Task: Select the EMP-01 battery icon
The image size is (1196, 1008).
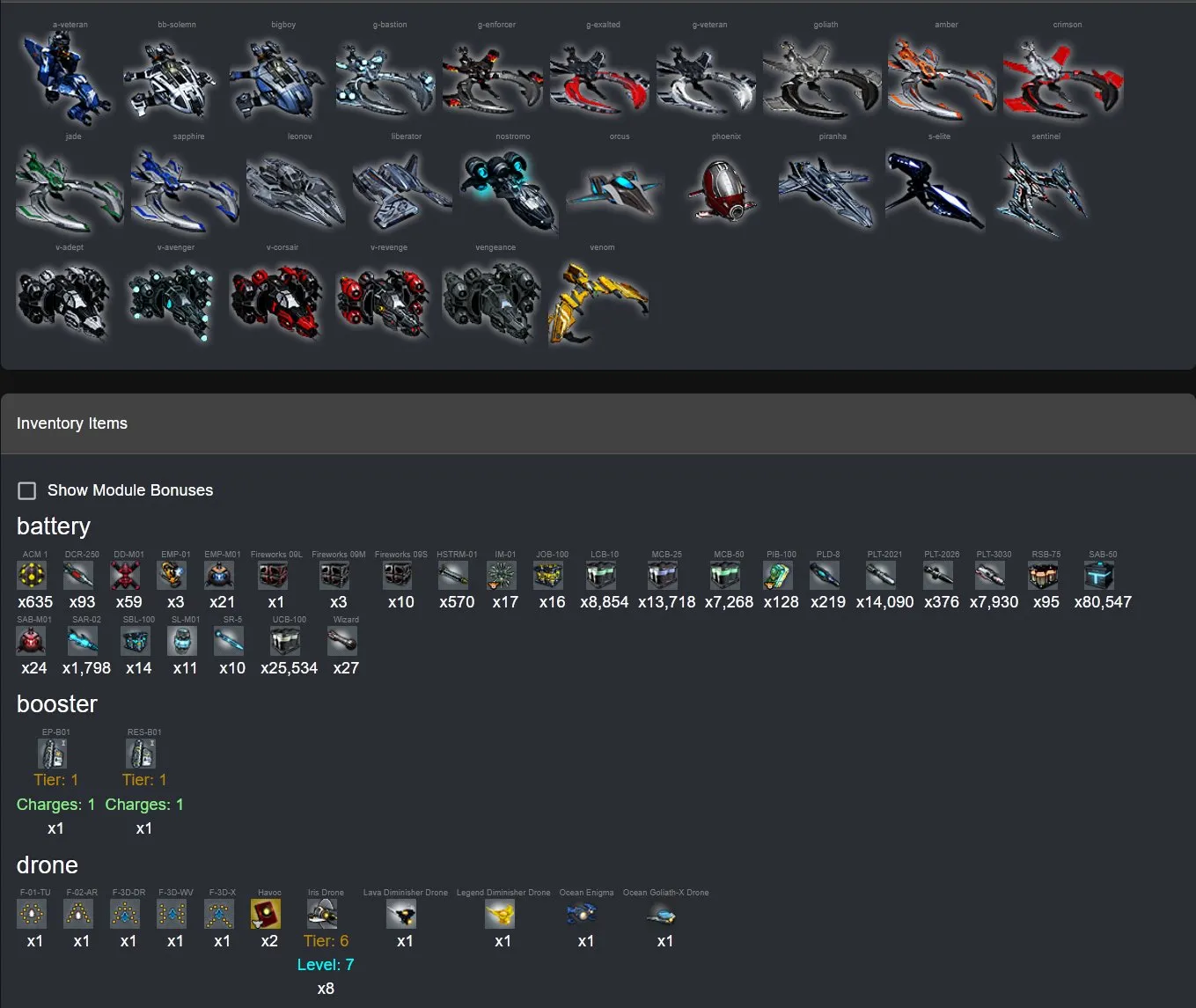Action: tap(172, 576)
